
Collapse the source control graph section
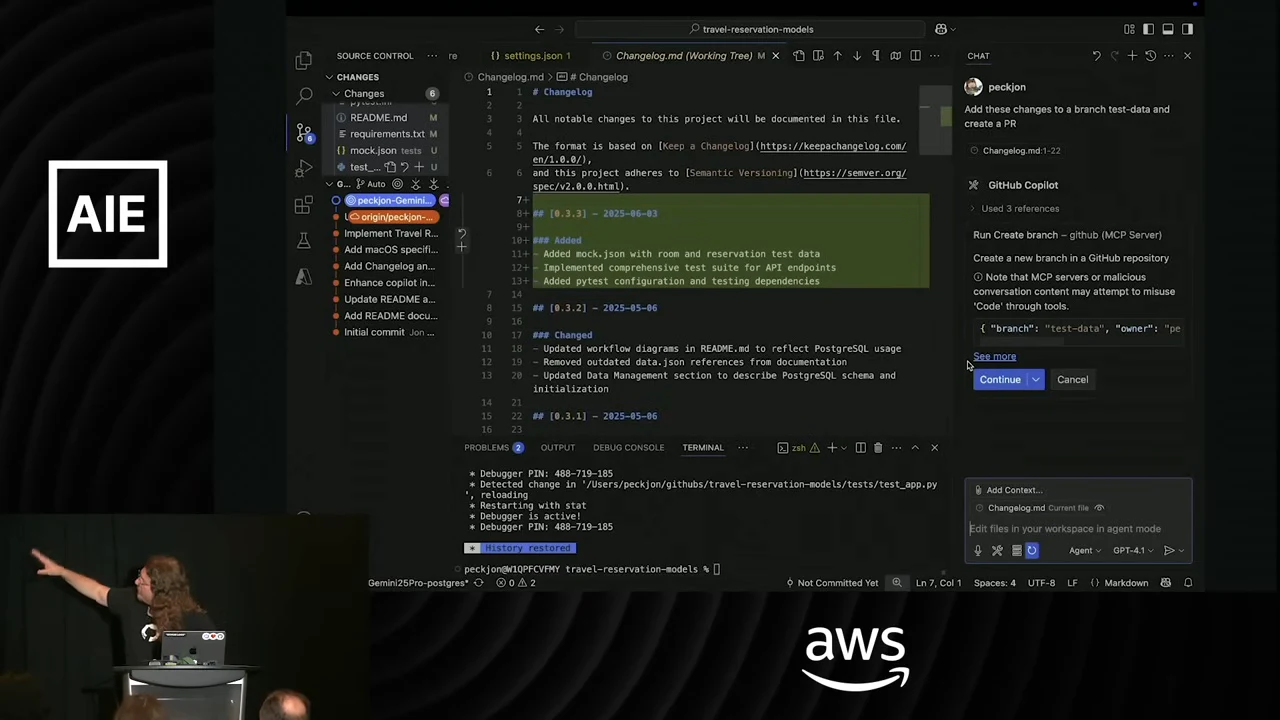pos(337,184)
